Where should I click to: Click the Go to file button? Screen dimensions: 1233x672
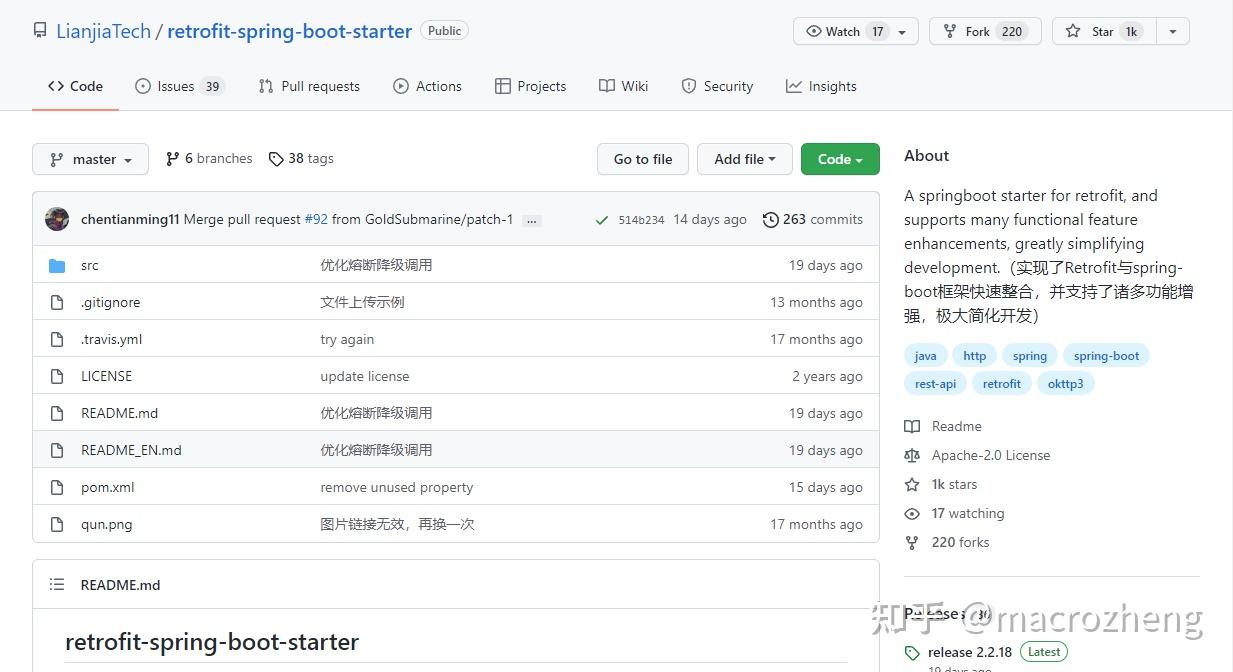tap(642, 159)
